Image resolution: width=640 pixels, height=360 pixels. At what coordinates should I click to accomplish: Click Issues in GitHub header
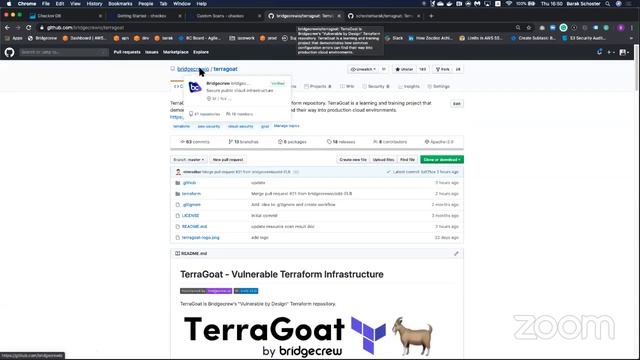(x=152, y=52)
